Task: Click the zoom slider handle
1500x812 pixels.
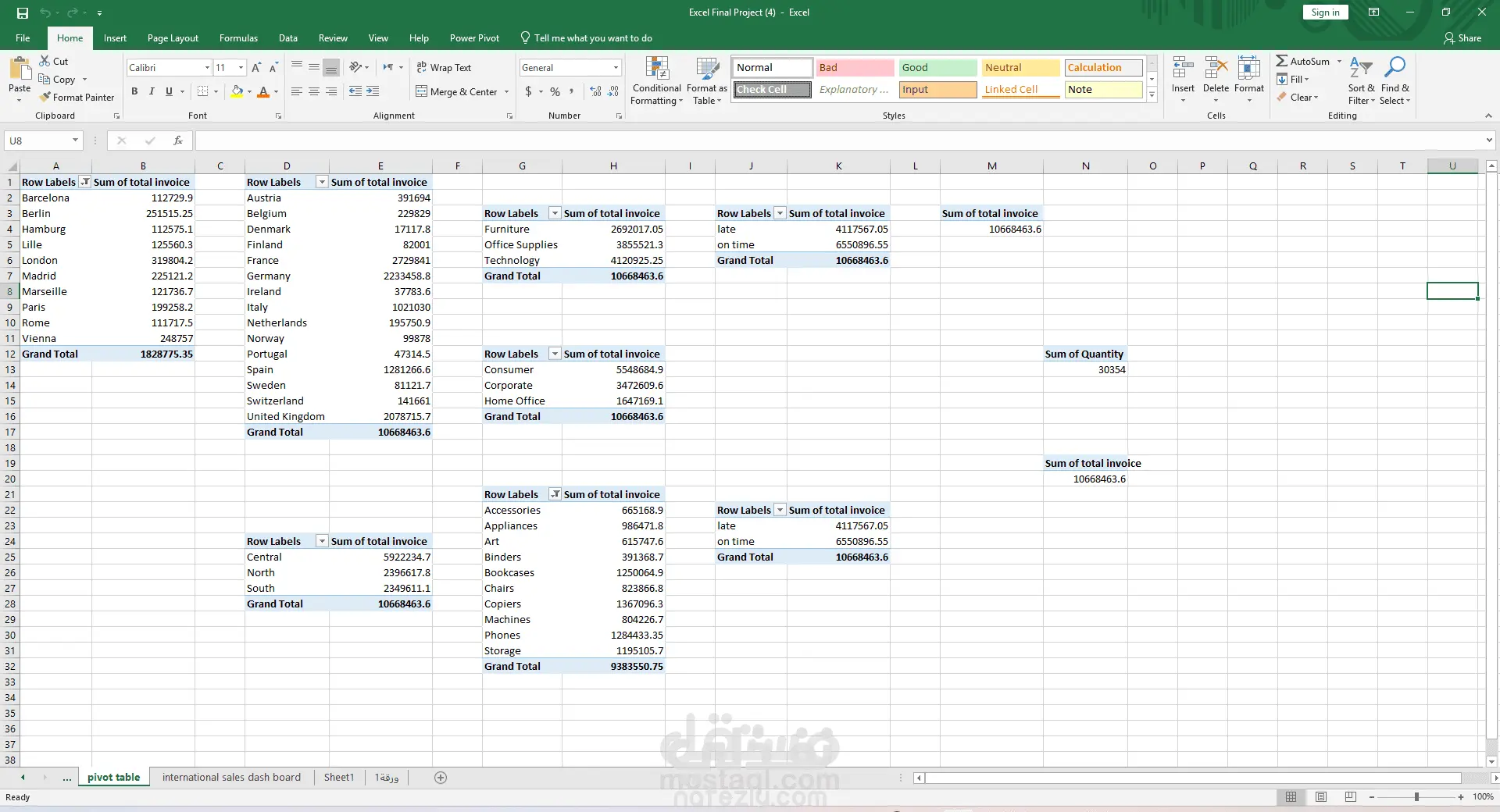Action: pos(1416,796)
